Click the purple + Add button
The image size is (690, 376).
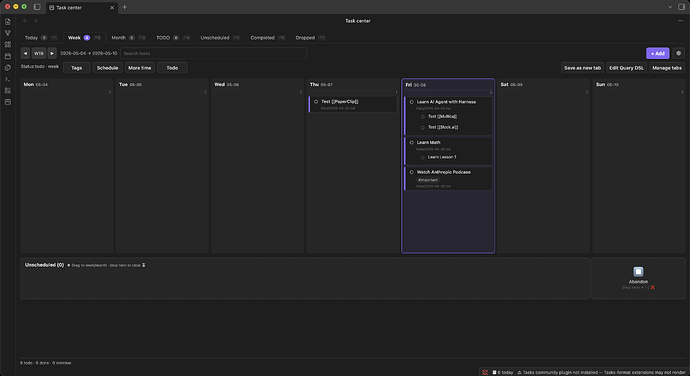[657, 53]
